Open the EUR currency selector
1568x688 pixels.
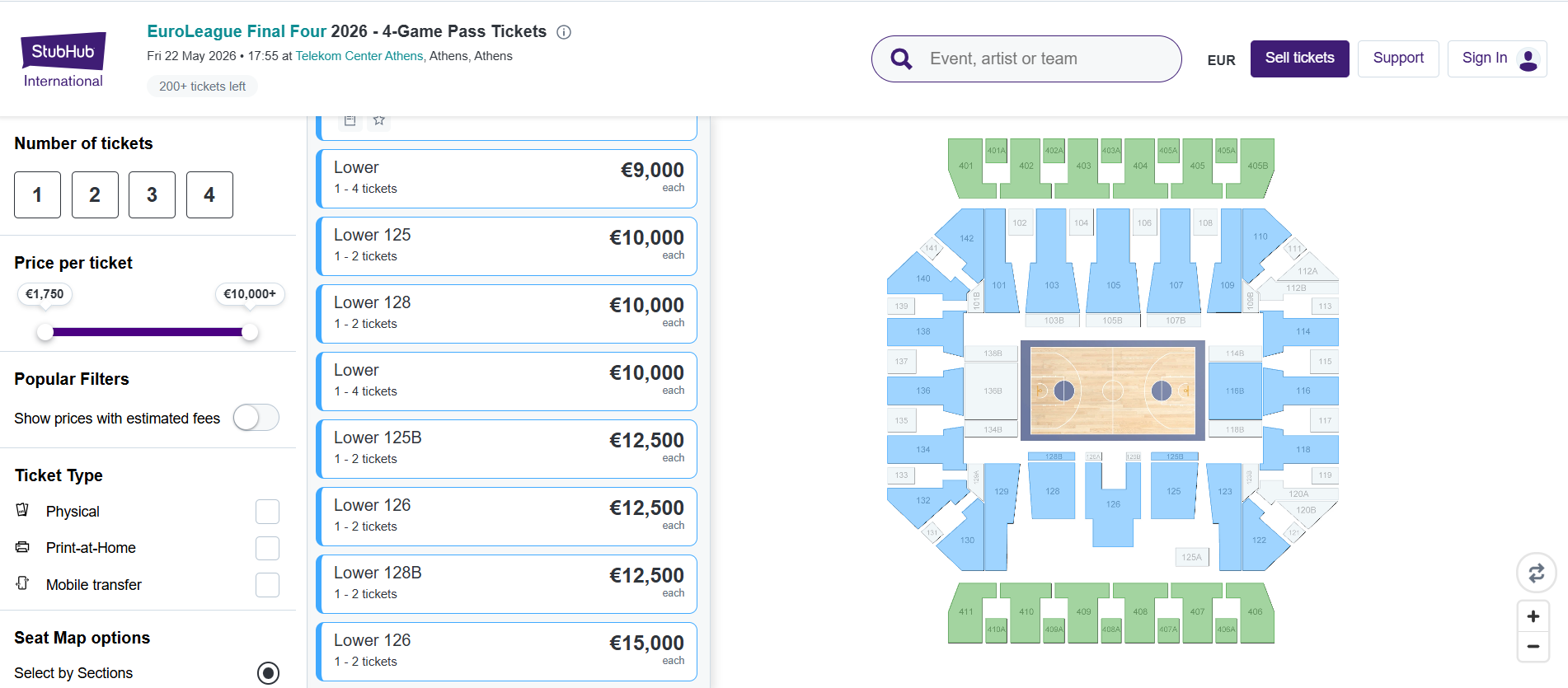[x=1221, y=60]
